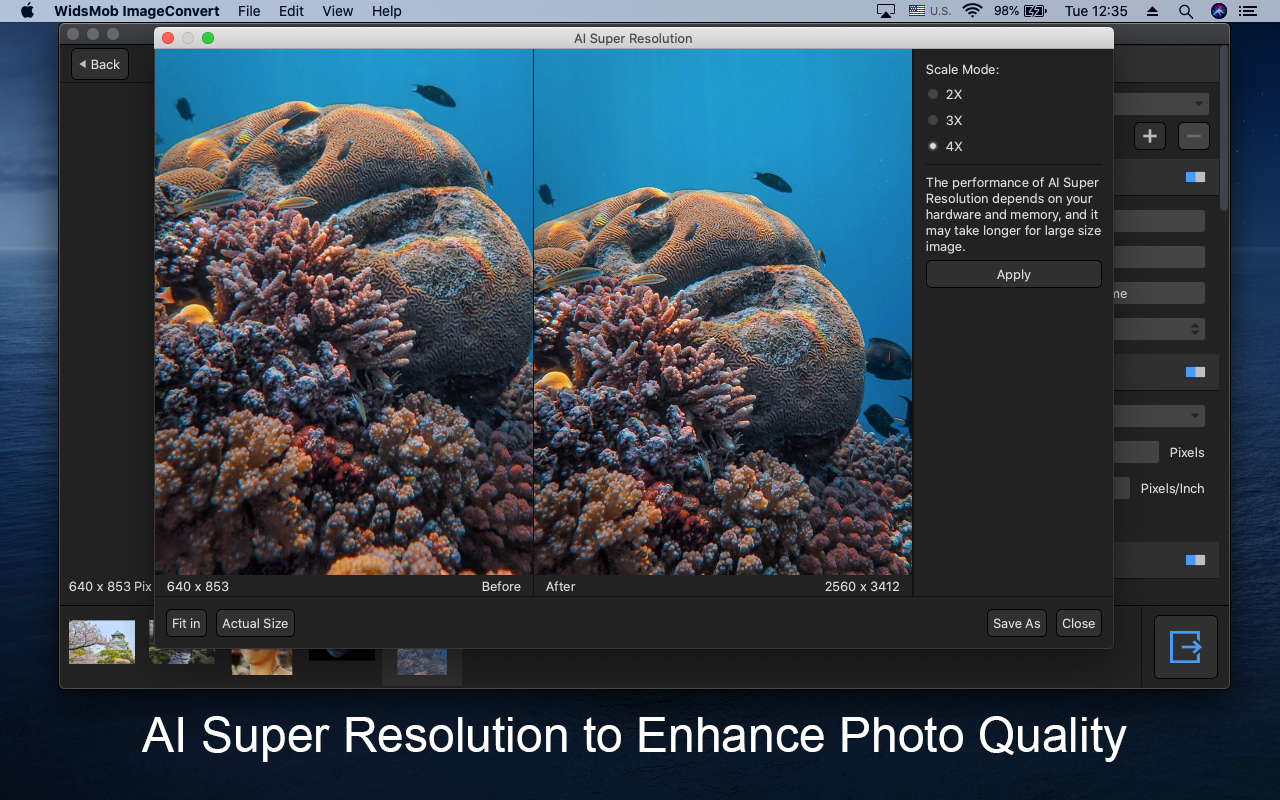Open the Notification Center list icon
Screen dimensions: 1280x800
click(x=1247, y=11)
